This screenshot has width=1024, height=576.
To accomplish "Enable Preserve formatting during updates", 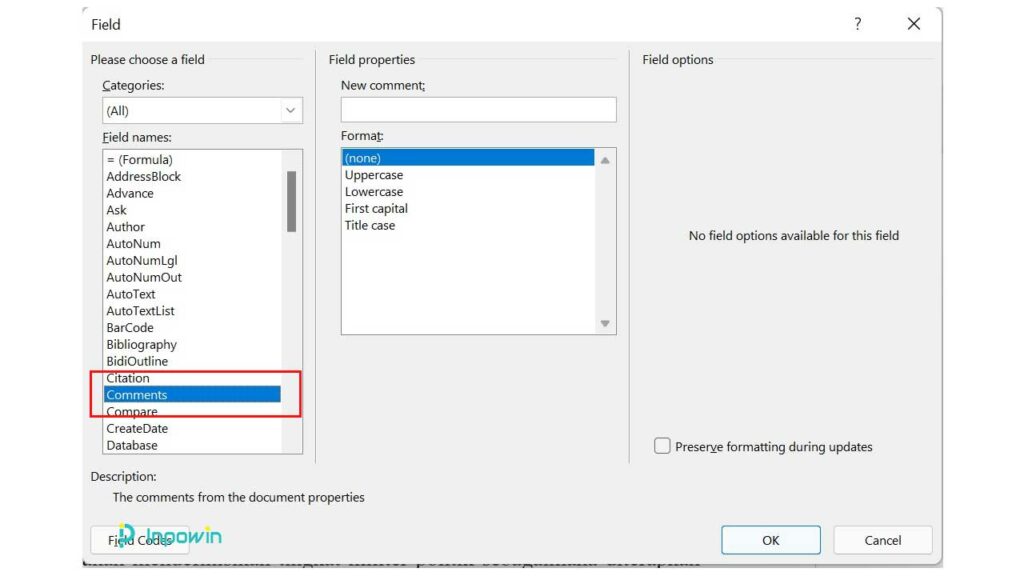I will pos(662,446).
